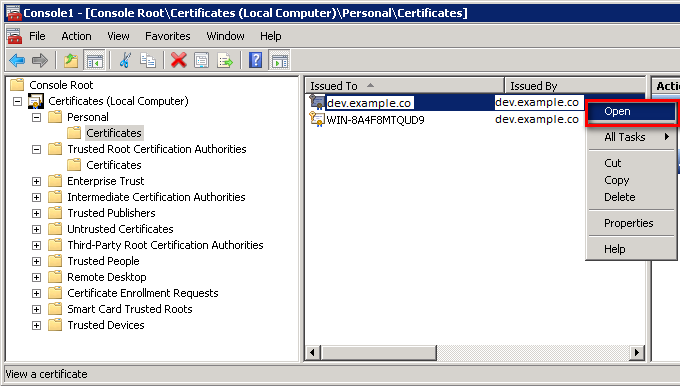Click the Copy toolbar icon
680x386 pixels.
pyautogui.click(x=147, y=60)
